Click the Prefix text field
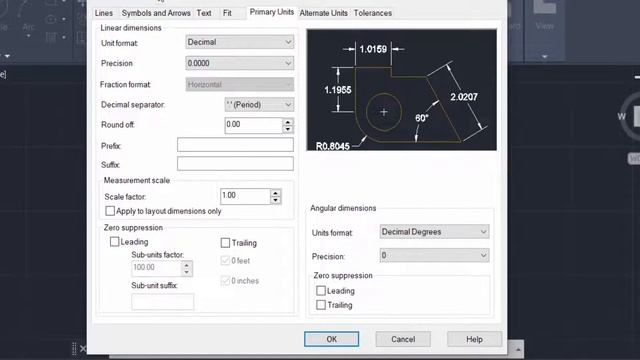 click(235, 145)
